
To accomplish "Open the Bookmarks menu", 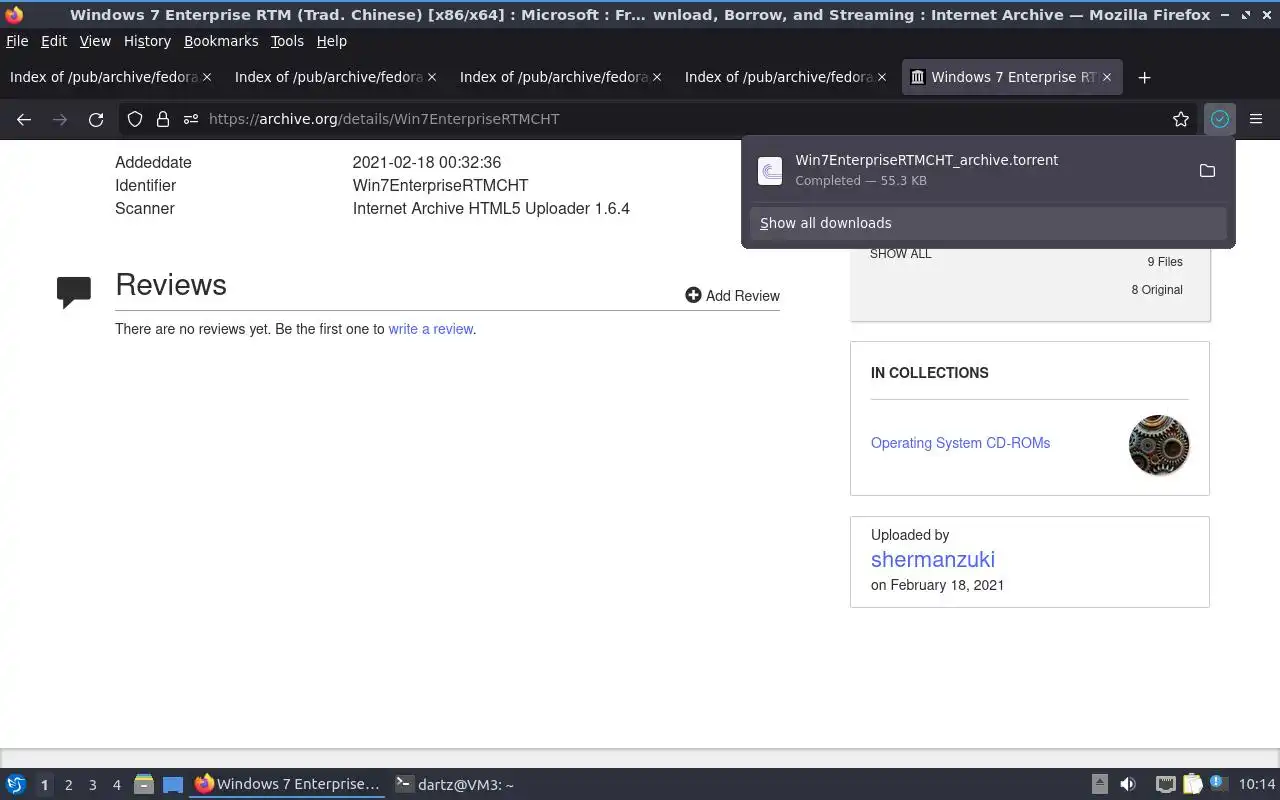I will (x=221, y=41).
